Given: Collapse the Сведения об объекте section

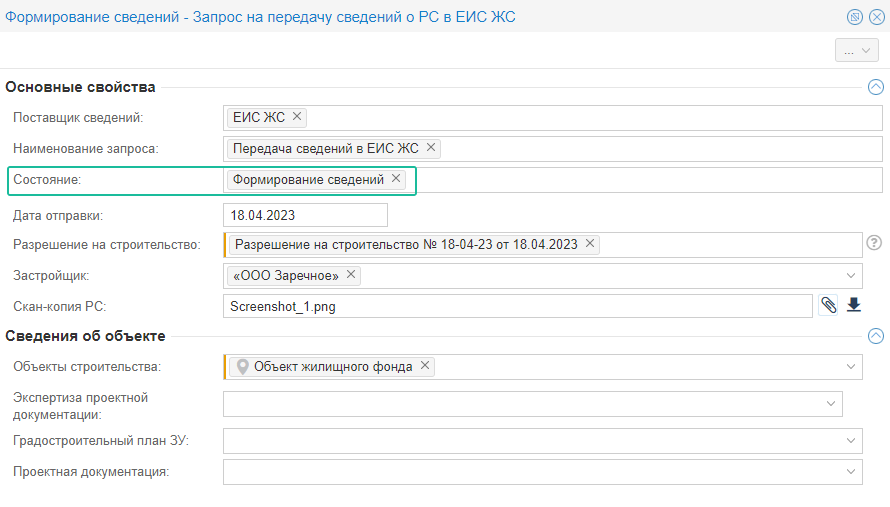Looking at the screenshot, I should [876, 336].
